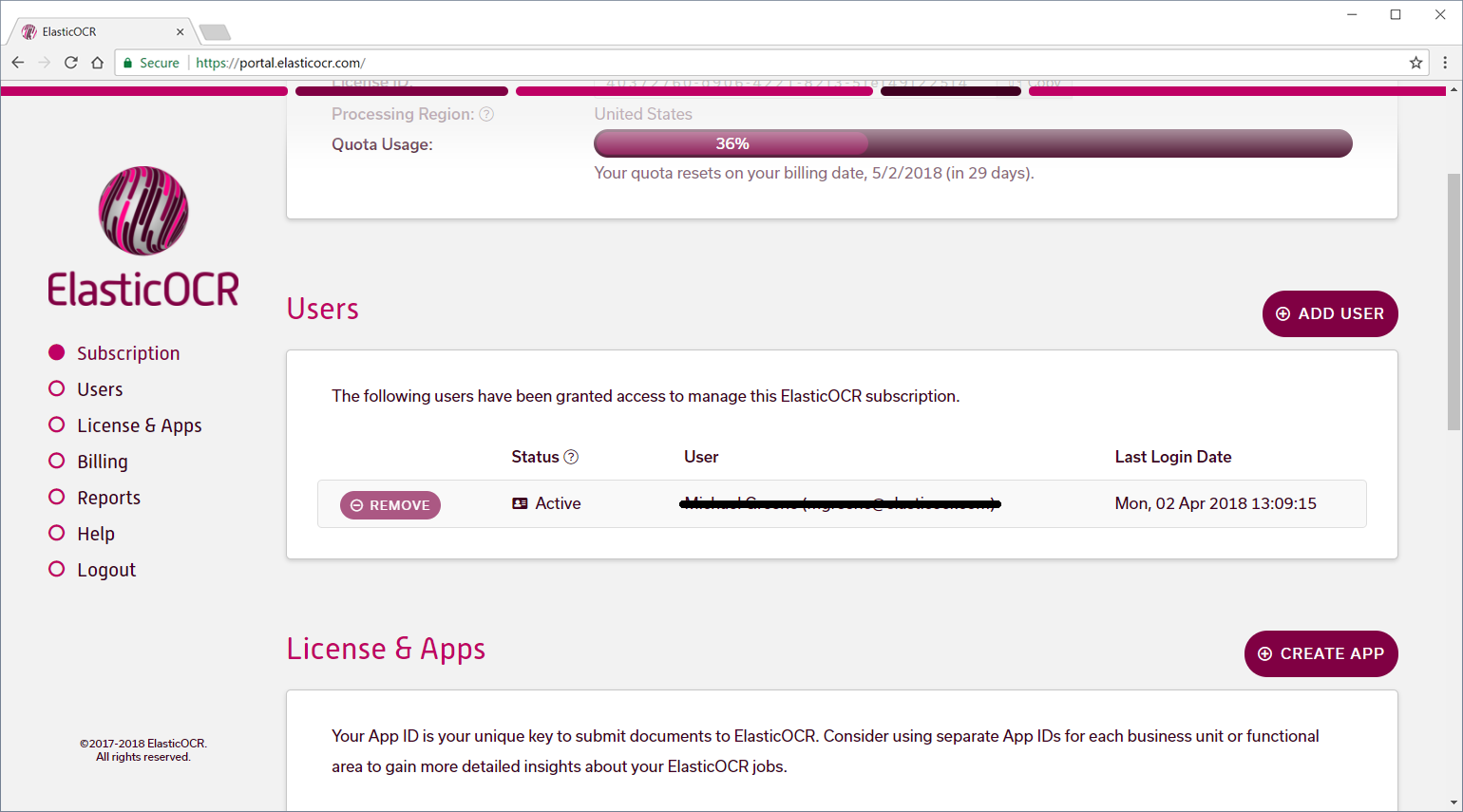Open the Subscription navigation item
Image resolution: width=1463 pixels, height=812 pixels.
coord(114,353)
